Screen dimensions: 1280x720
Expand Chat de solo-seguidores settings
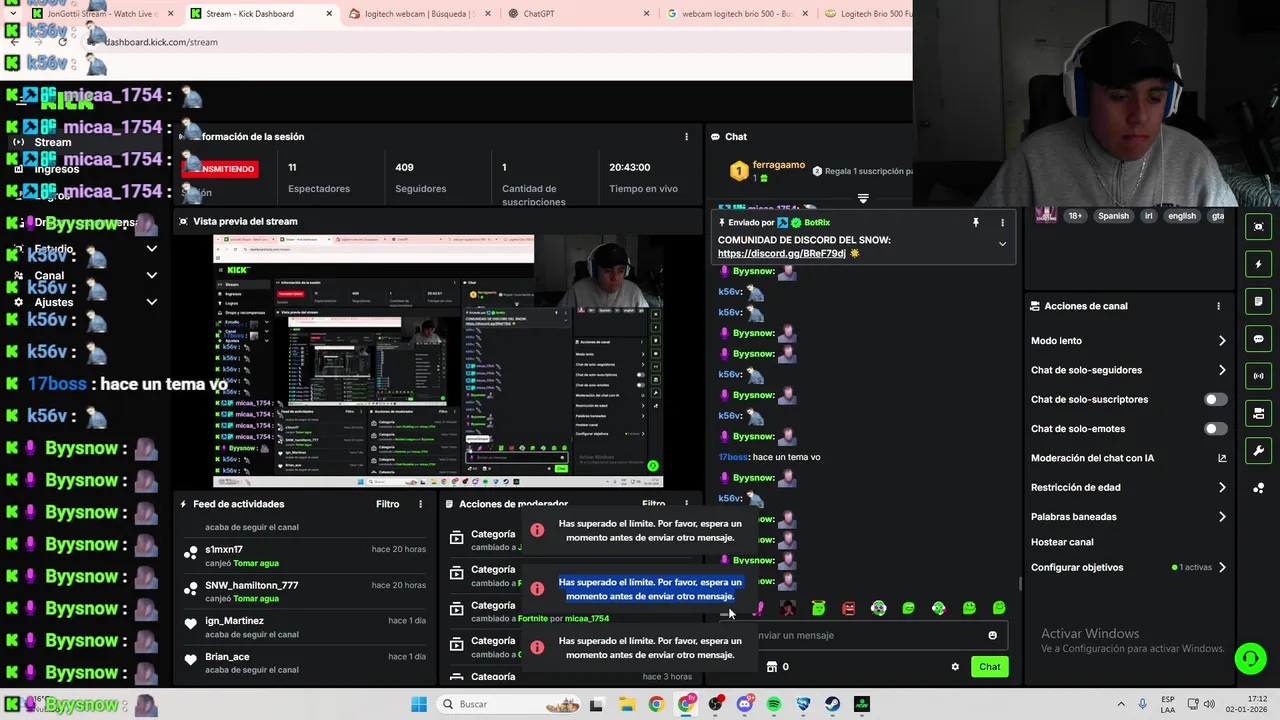click(x=1222, y=370)
